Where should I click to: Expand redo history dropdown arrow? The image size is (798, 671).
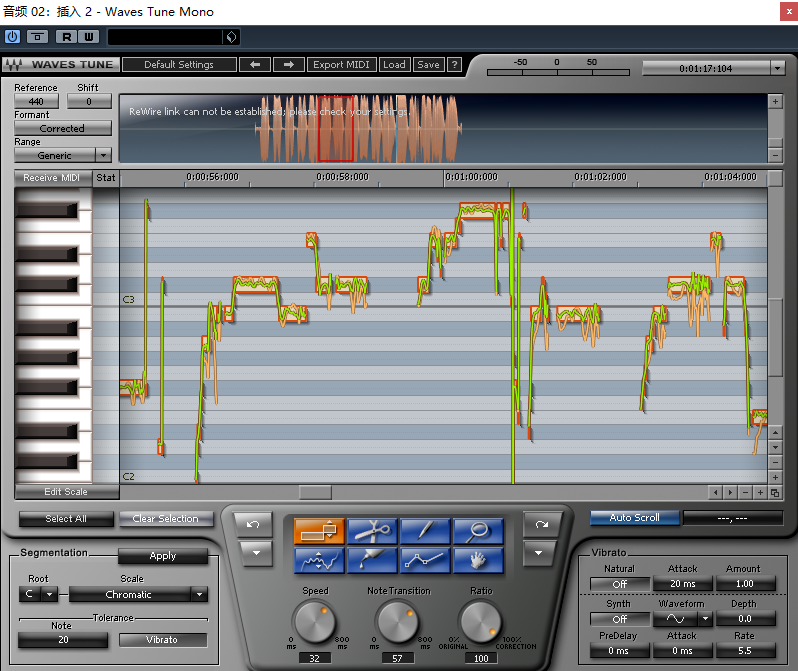point(538,553)
